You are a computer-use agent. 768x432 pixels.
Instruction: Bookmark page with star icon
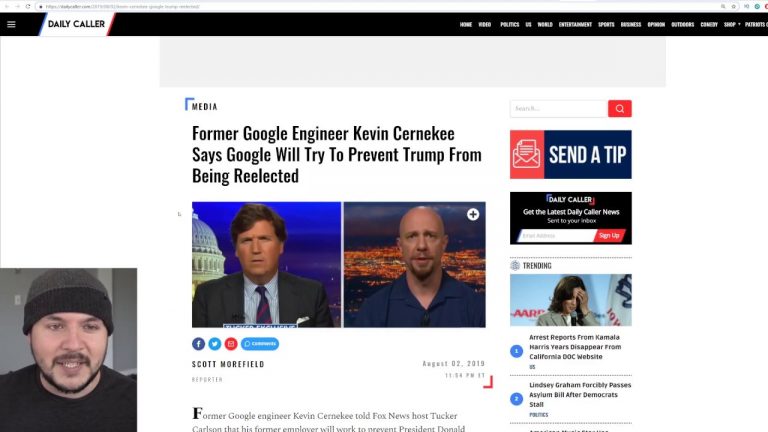[733, 6]
